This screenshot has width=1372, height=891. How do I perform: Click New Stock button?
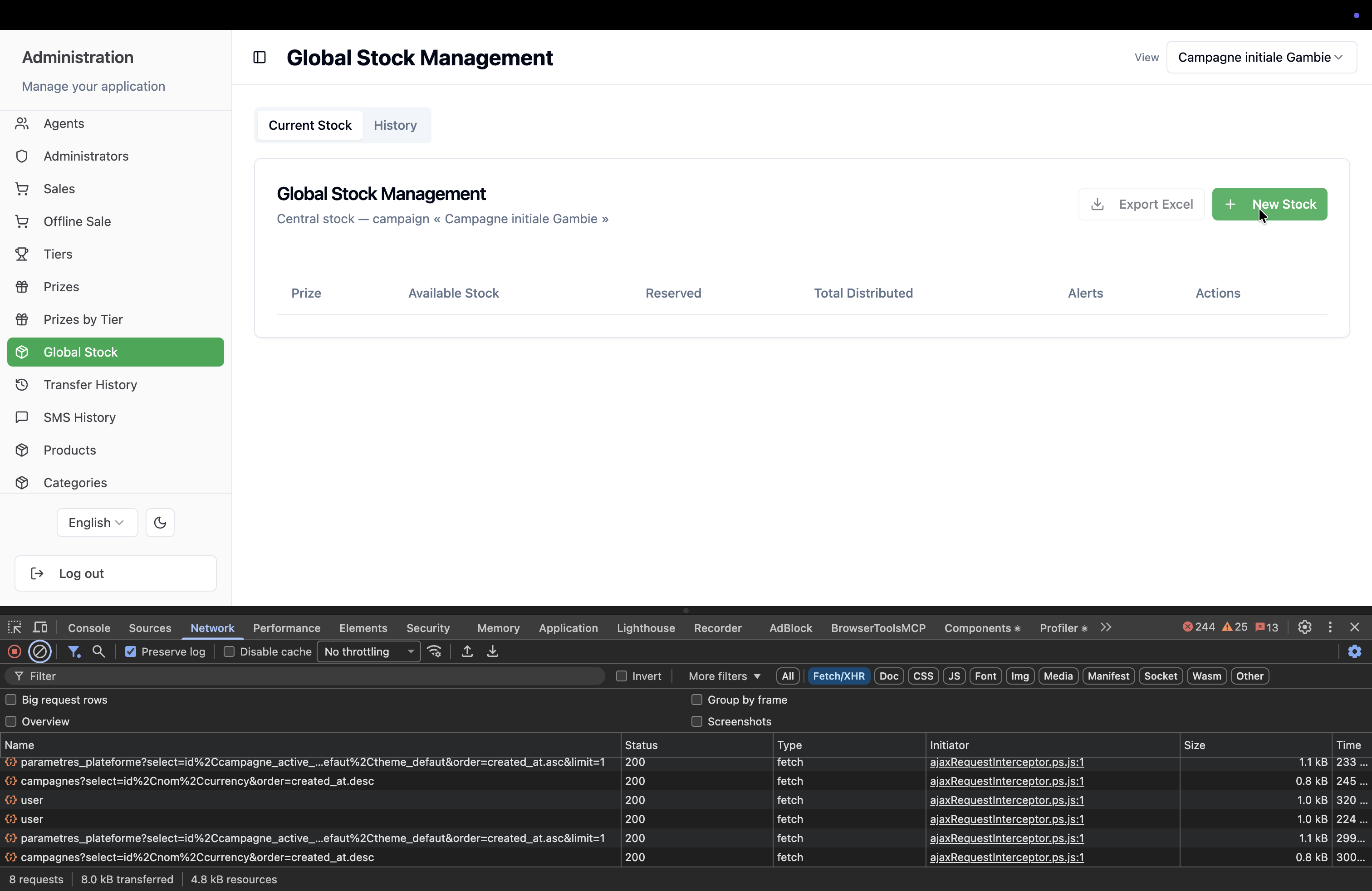coord(1270,204)
